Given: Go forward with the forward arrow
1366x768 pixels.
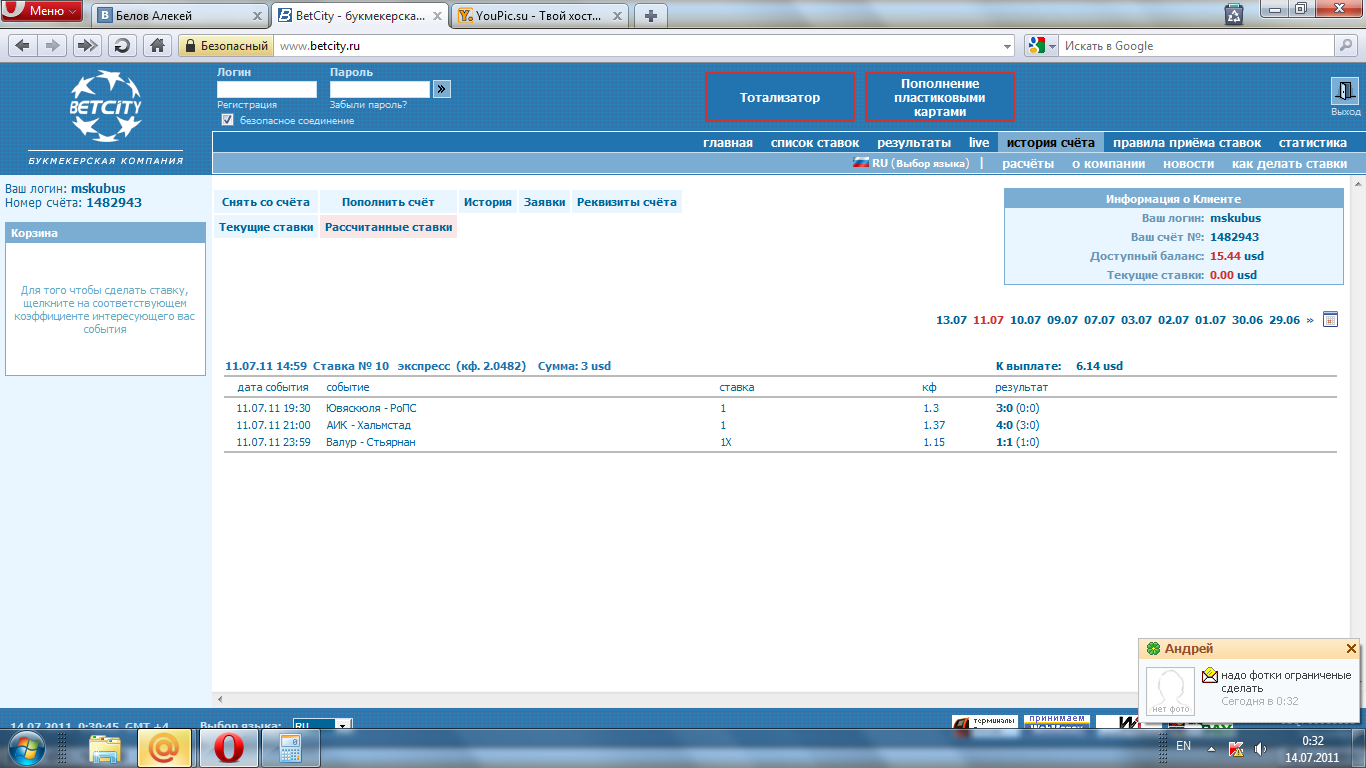Looking at the screenshot, I should 53,45.
